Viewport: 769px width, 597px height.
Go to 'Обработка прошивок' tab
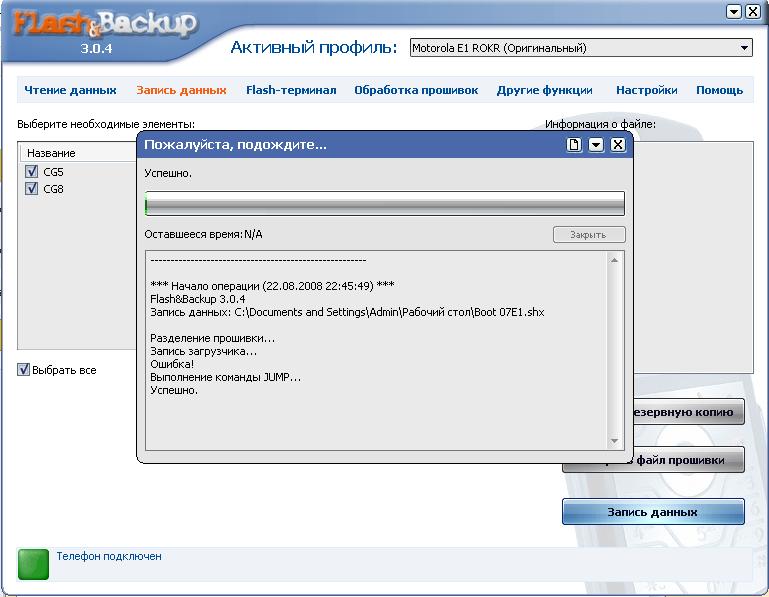pos(416,90)
